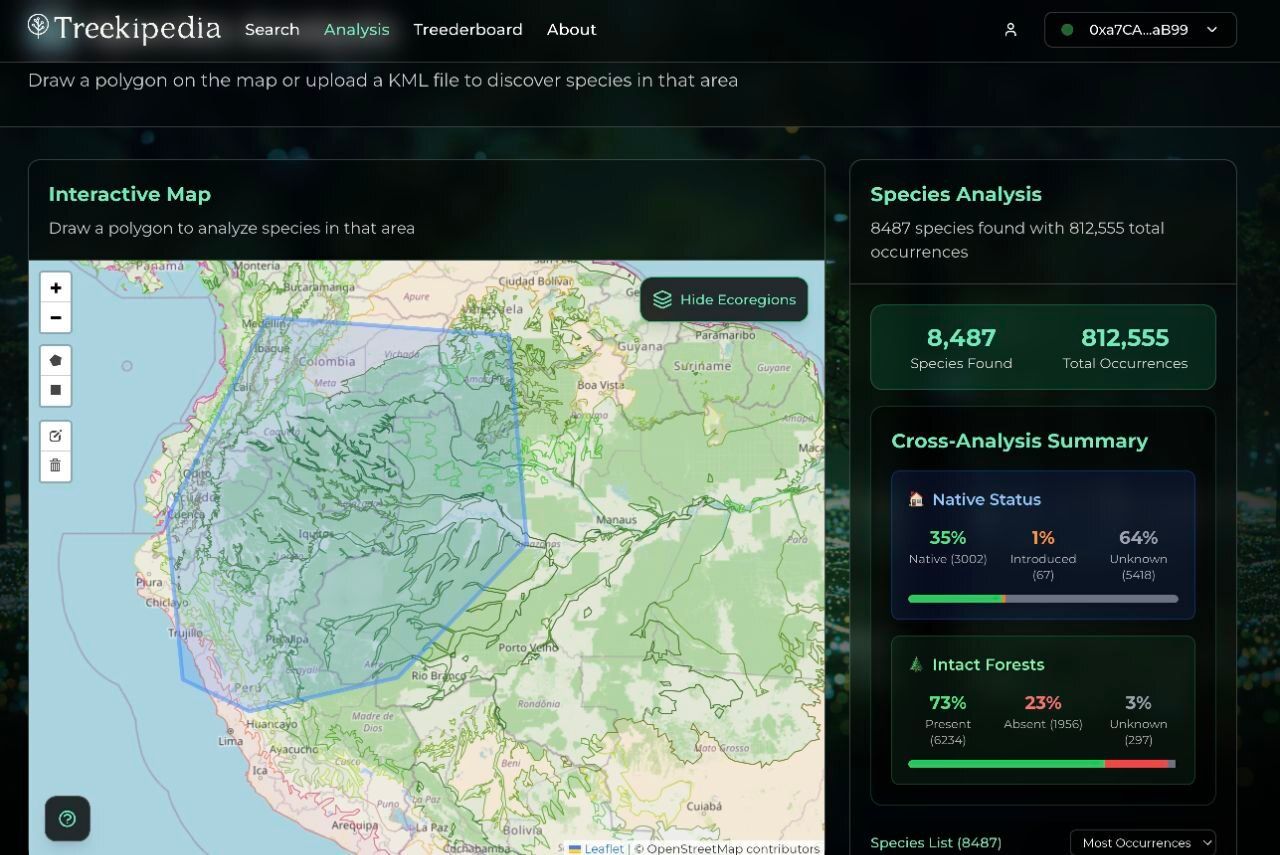Zoom out on the map
This screenshot has height=855, width=1280.
pyautogui.click(x=56, y=318)
